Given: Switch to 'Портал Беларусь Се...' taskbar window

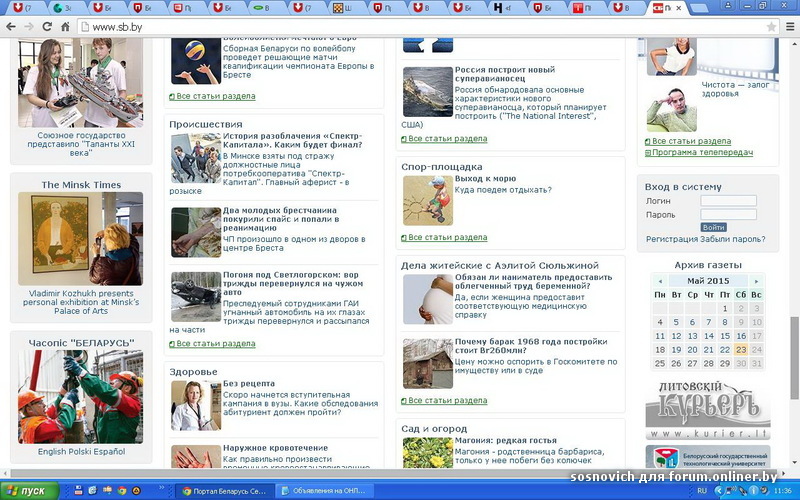Looking at the screenshot, I should (x=224, y=491).
